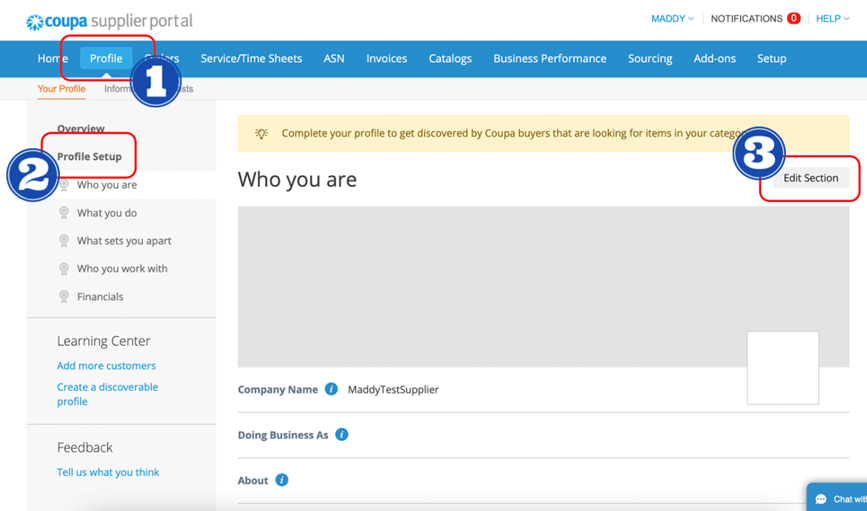Click the badge icon next to Who you work with

pyautogui.click(x=64, y=269)
